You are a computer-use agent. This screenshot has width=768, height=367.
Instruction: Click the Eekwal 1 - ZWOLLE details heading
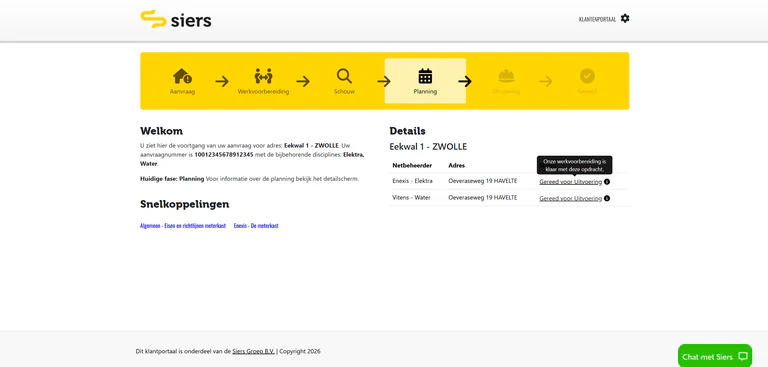[x=428, y=147]
